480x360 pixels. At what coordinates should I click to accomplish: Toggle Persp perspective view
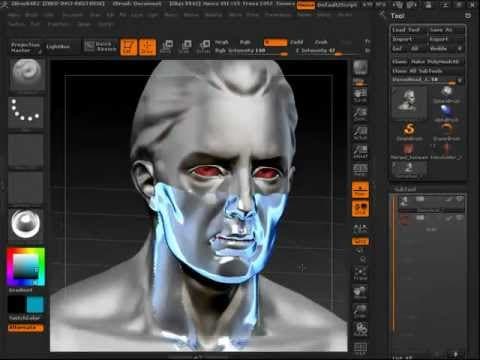click(360, 170)
